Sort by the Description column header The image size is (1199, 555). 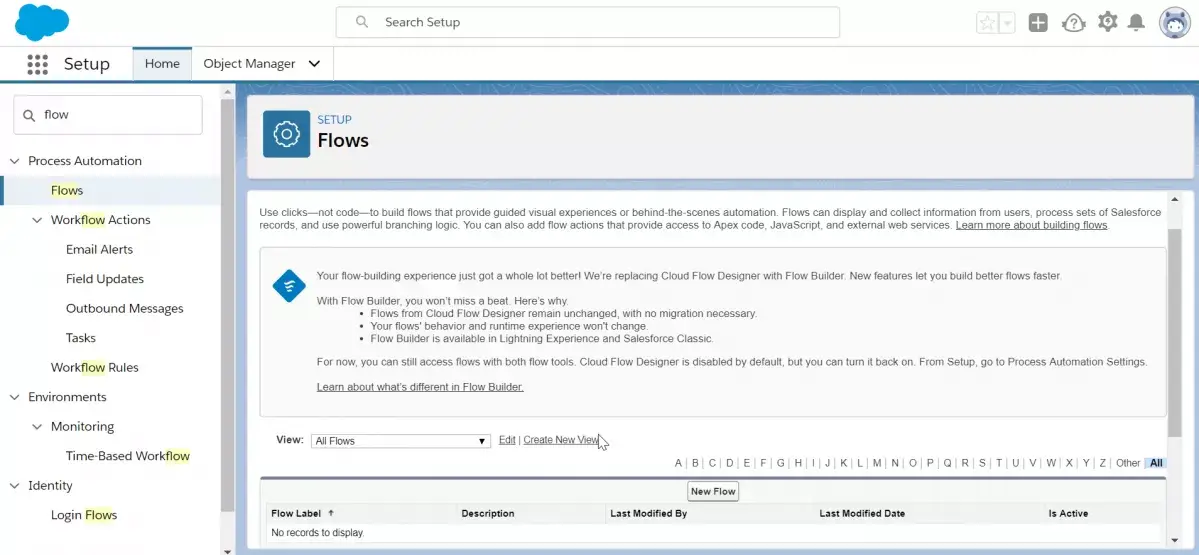(488, 514)
